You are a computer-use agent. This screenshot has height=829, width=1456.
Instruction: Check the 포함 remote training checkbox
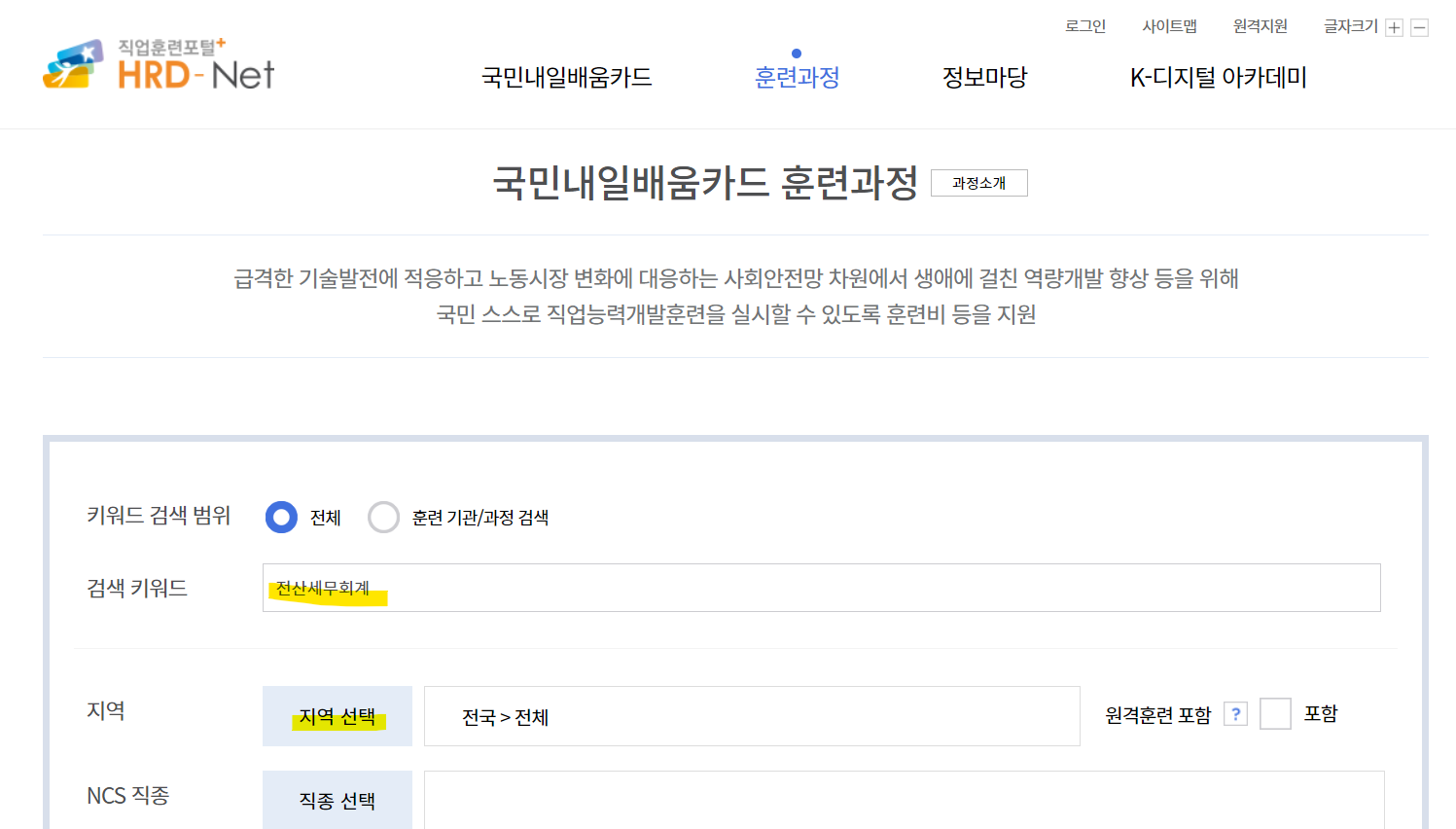coord(1275,713)
